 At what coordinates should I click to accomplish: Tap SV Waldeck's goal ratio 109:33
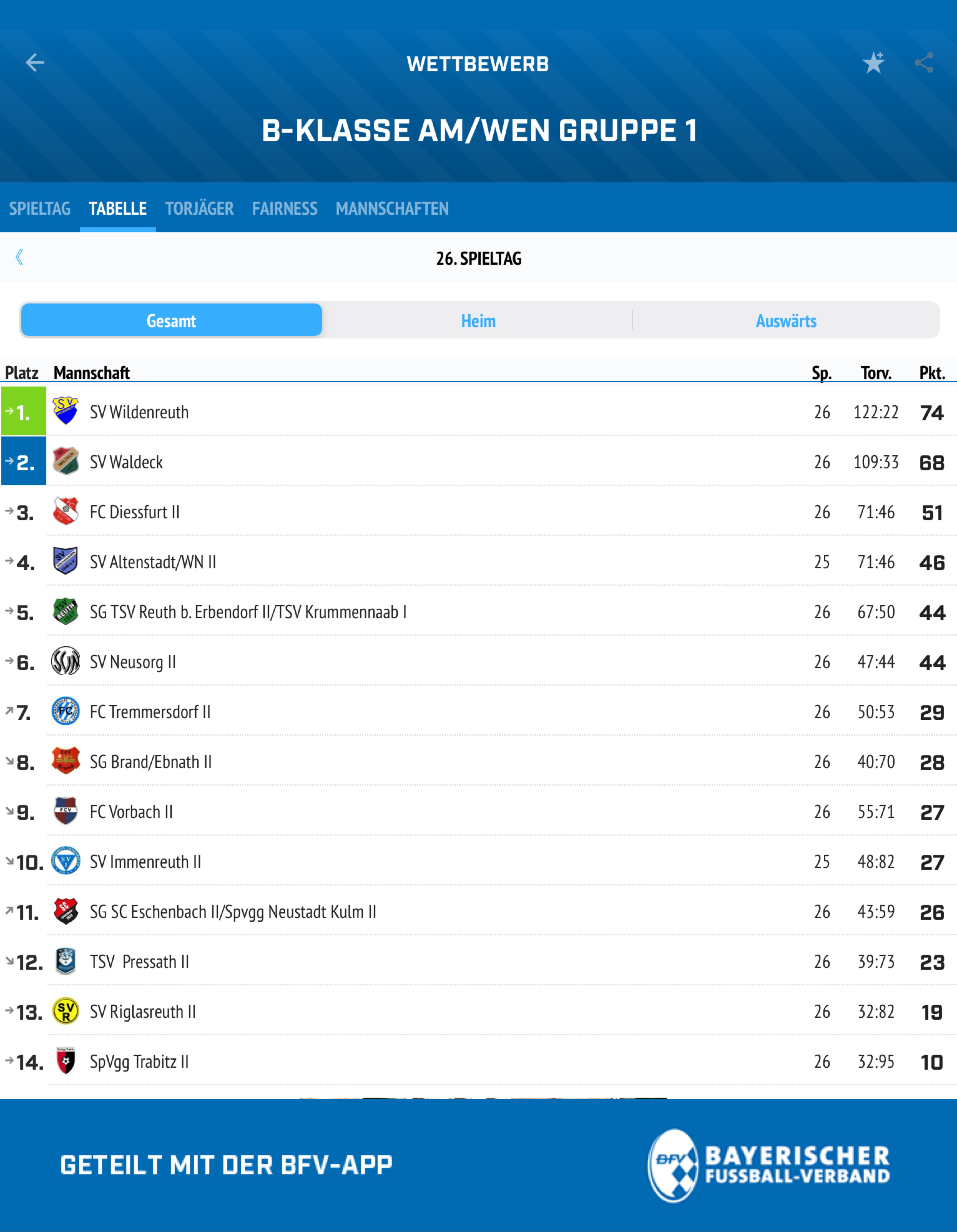(x=876, y=462)
